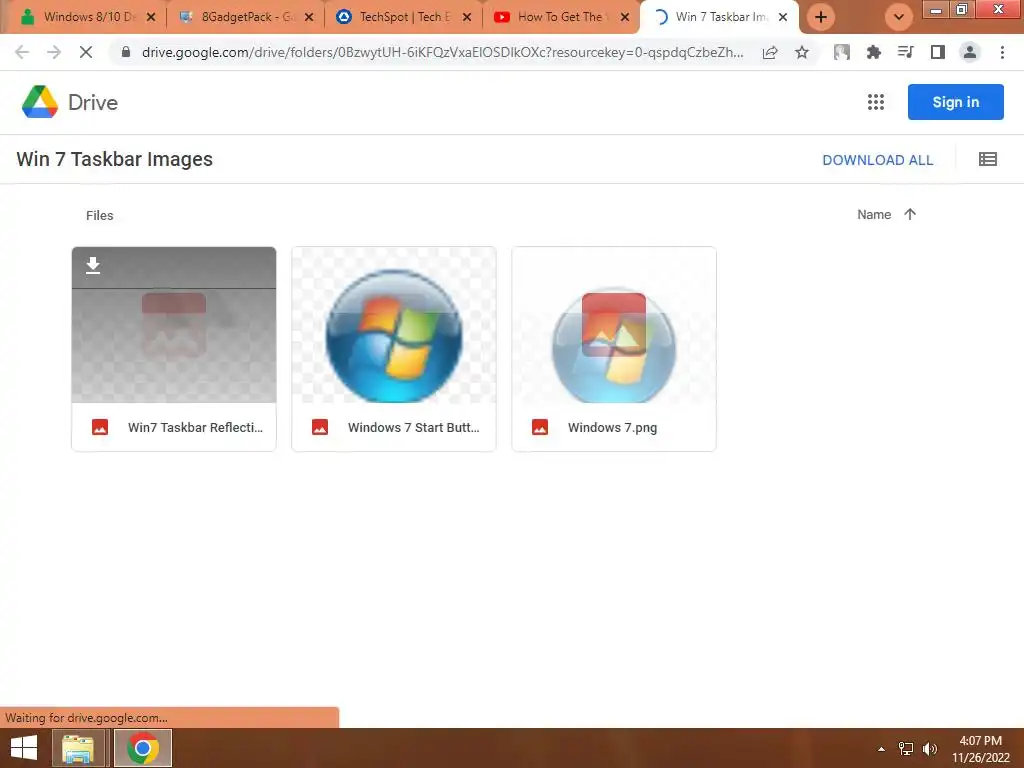Open Windows 7.png image thumbnail
The width and height of the screenshot is (1024, 768).
click(614, 325)
